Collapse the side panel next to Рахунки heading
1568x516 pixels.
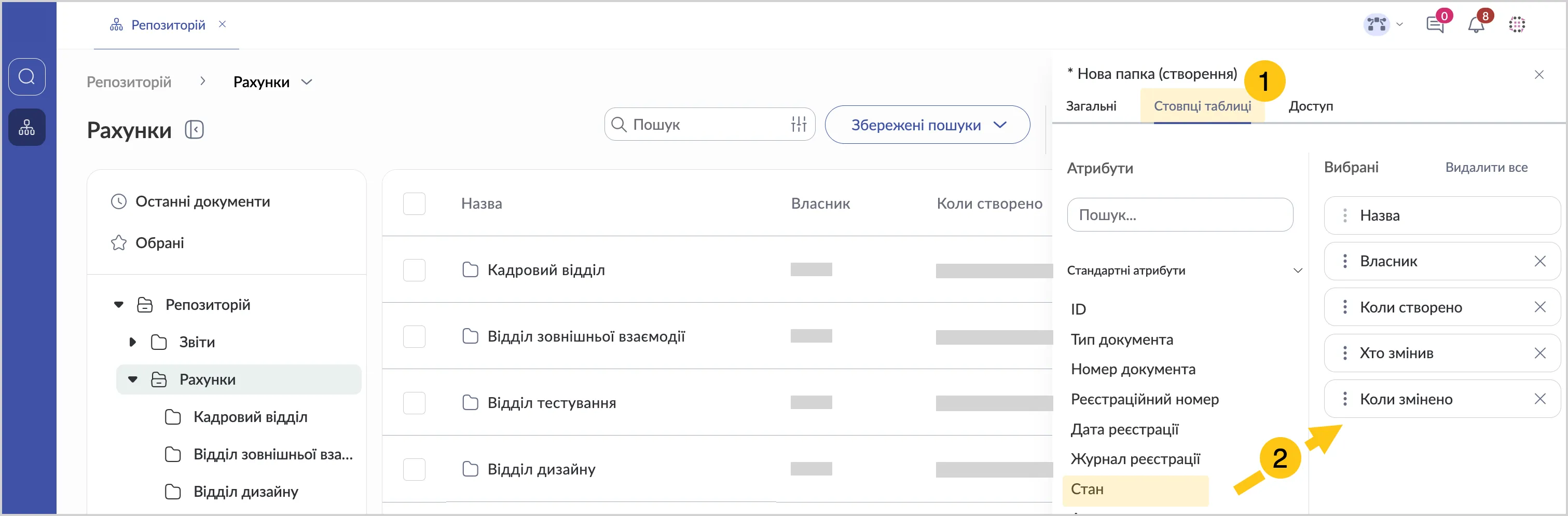[194, 130]
